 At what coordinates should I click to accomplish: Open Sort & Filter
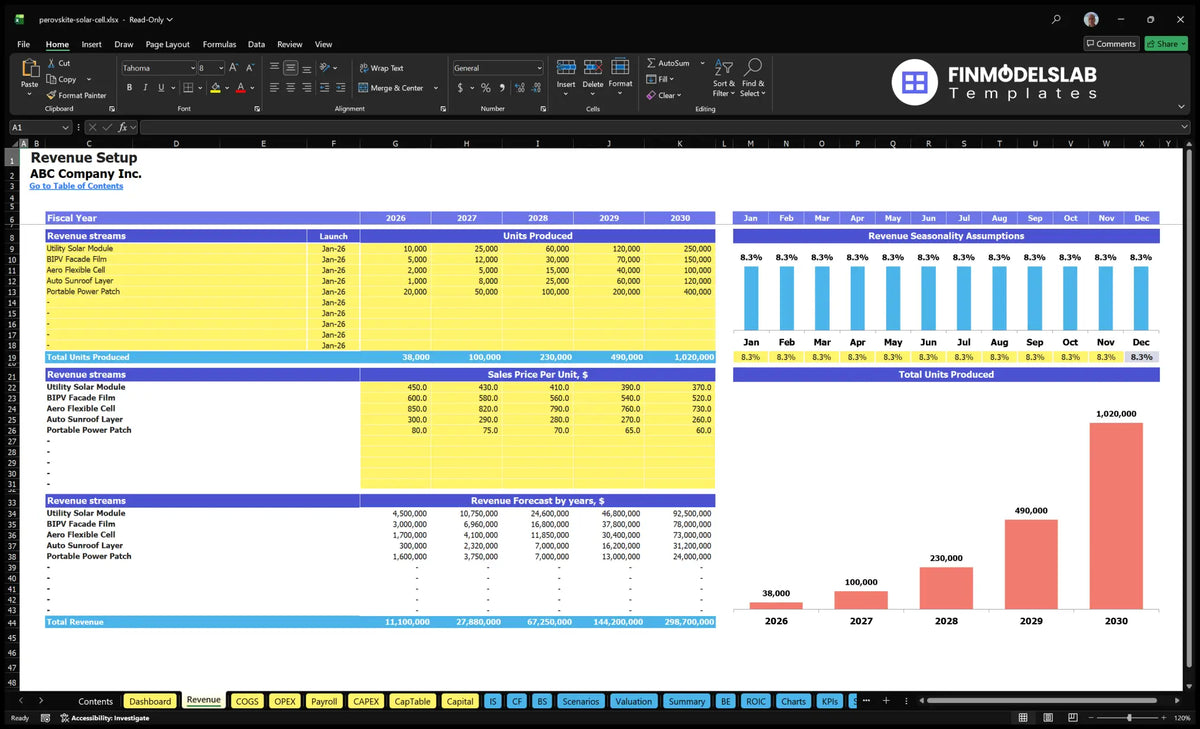724,77
